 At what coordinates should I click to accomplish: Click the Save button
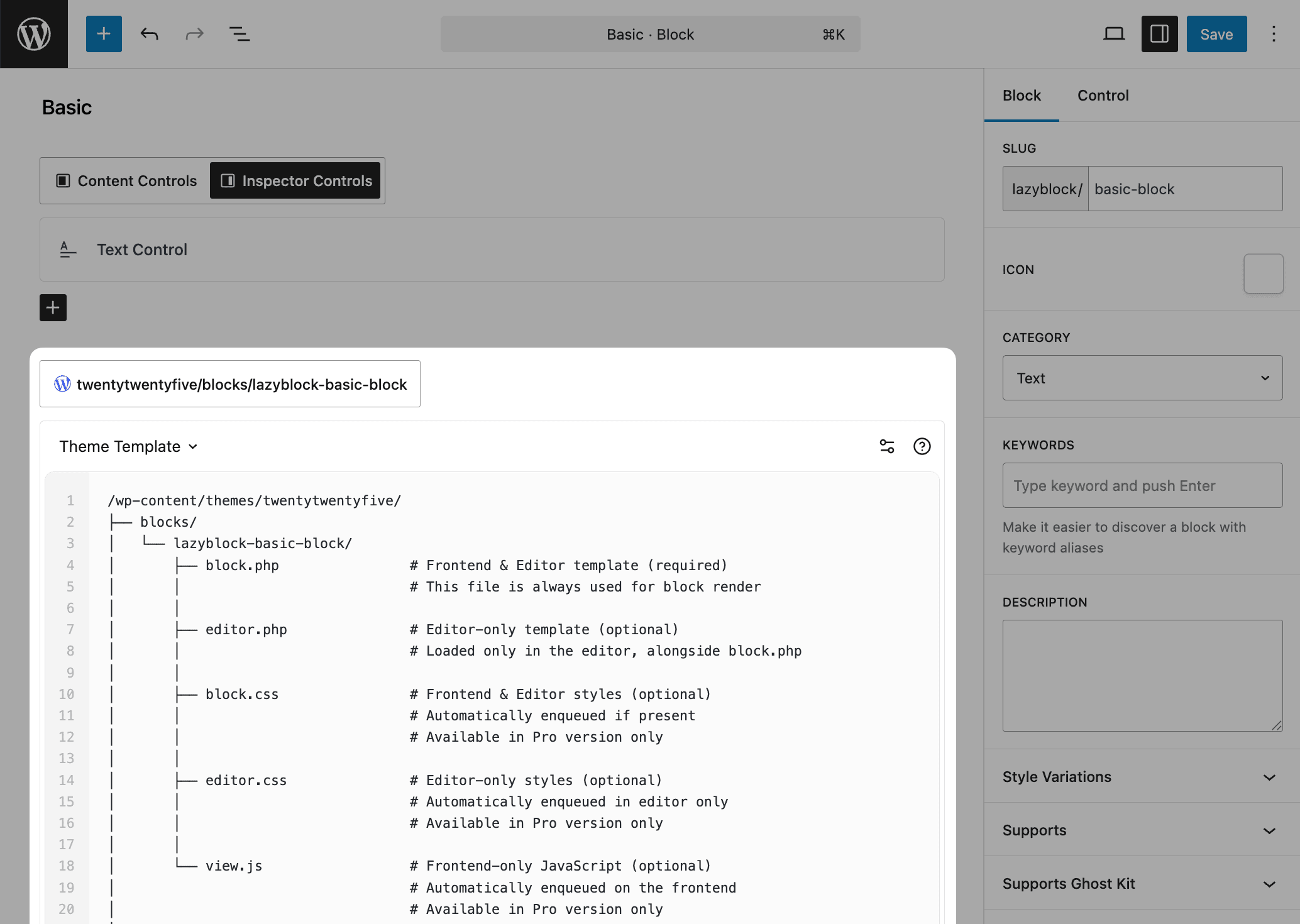point(1216,33)
